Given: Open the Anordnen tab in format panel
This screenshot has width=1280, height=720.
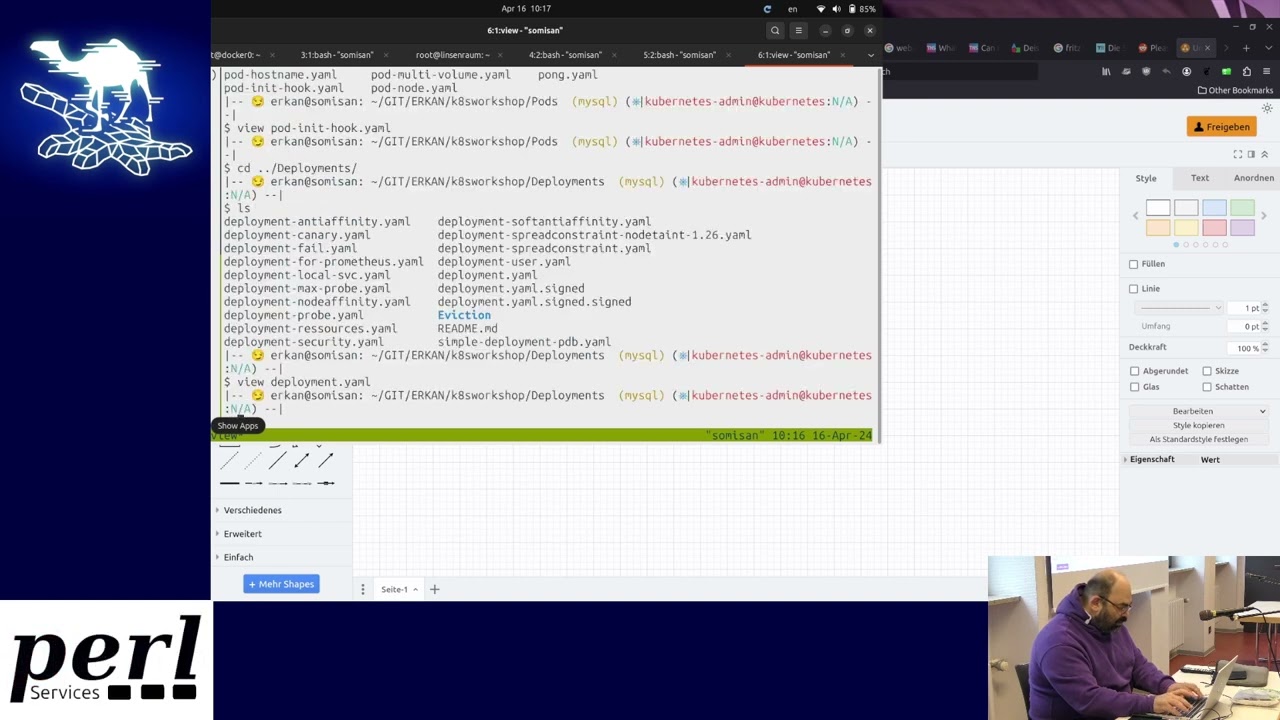Looking at the screenshot, I should click(x=1254, y=178).
